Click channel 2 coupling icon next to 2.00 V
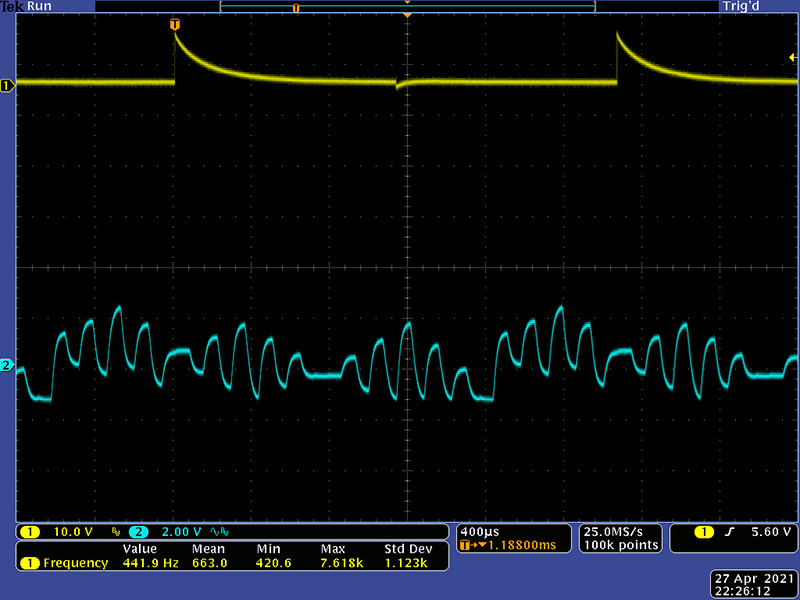This screenshot has width=800, height=600. click(218, 531)
